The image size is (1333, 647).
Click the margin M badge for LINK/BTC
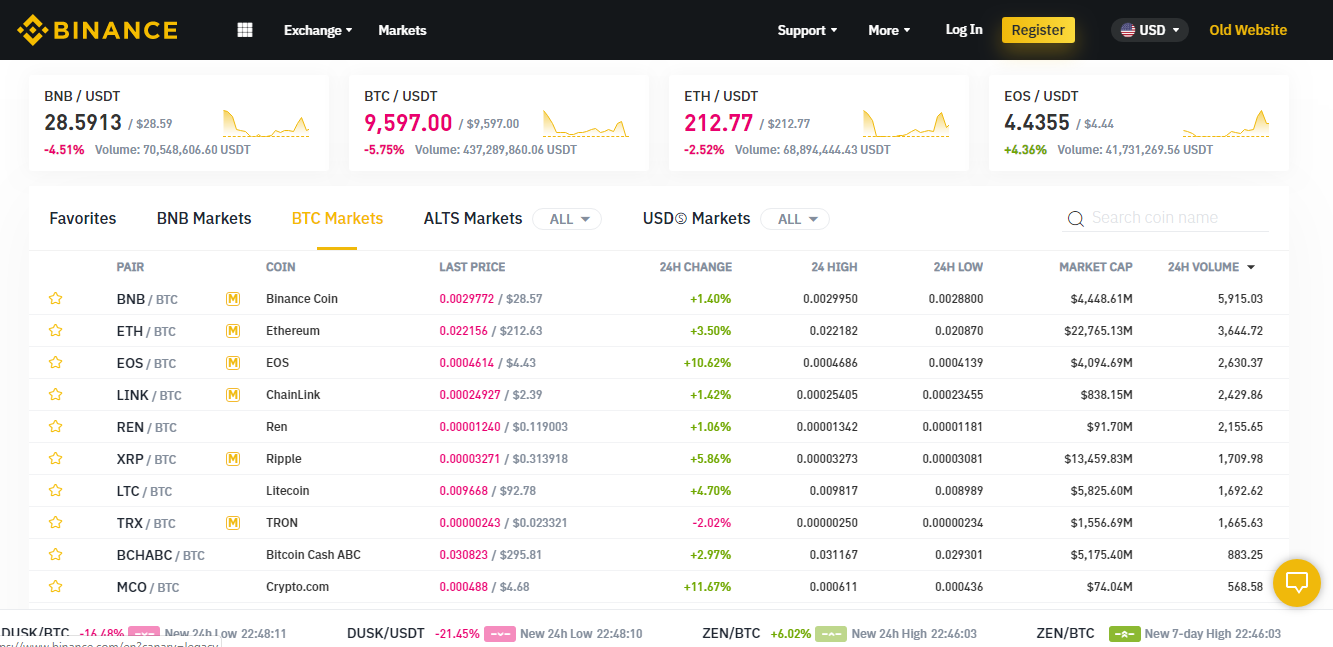coord(233,394)
